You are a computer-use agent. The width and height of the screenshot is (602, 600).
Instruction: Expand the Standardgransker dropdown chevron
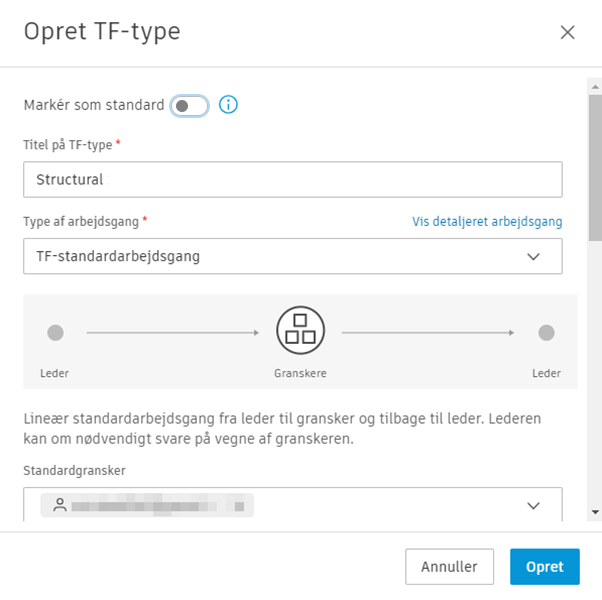(x=533, y=506)
